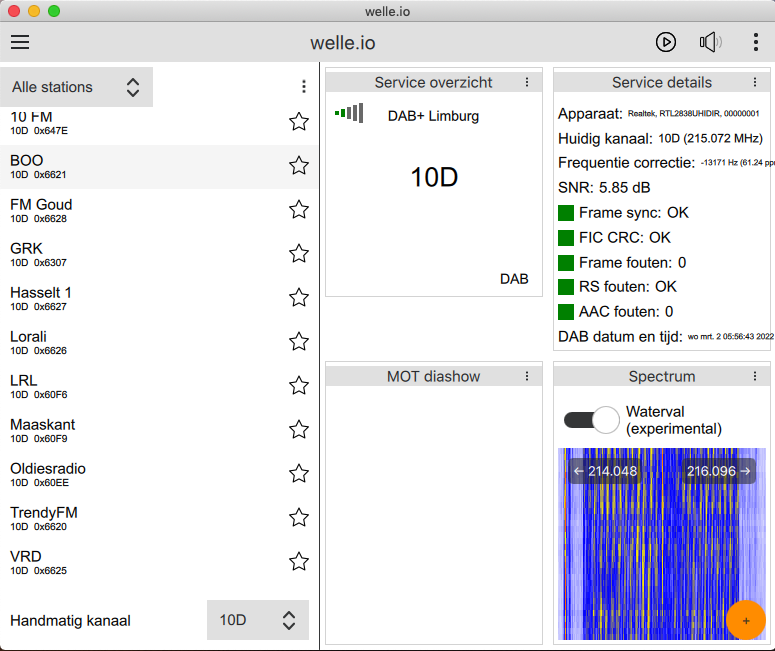Favorite the LRL station star
Image resolution: width=775 pixels, height=651 pixels.
[x=299, y=386]
